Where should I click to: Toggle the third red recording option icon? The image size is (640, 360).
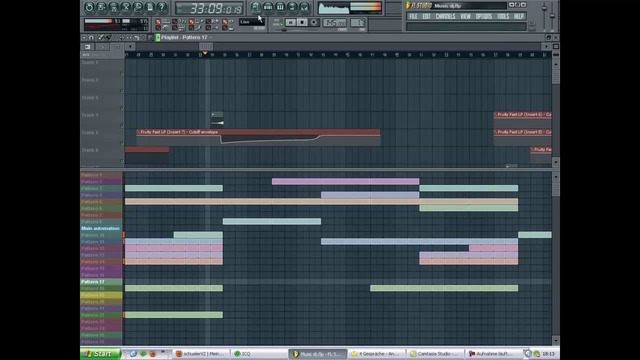191,21
